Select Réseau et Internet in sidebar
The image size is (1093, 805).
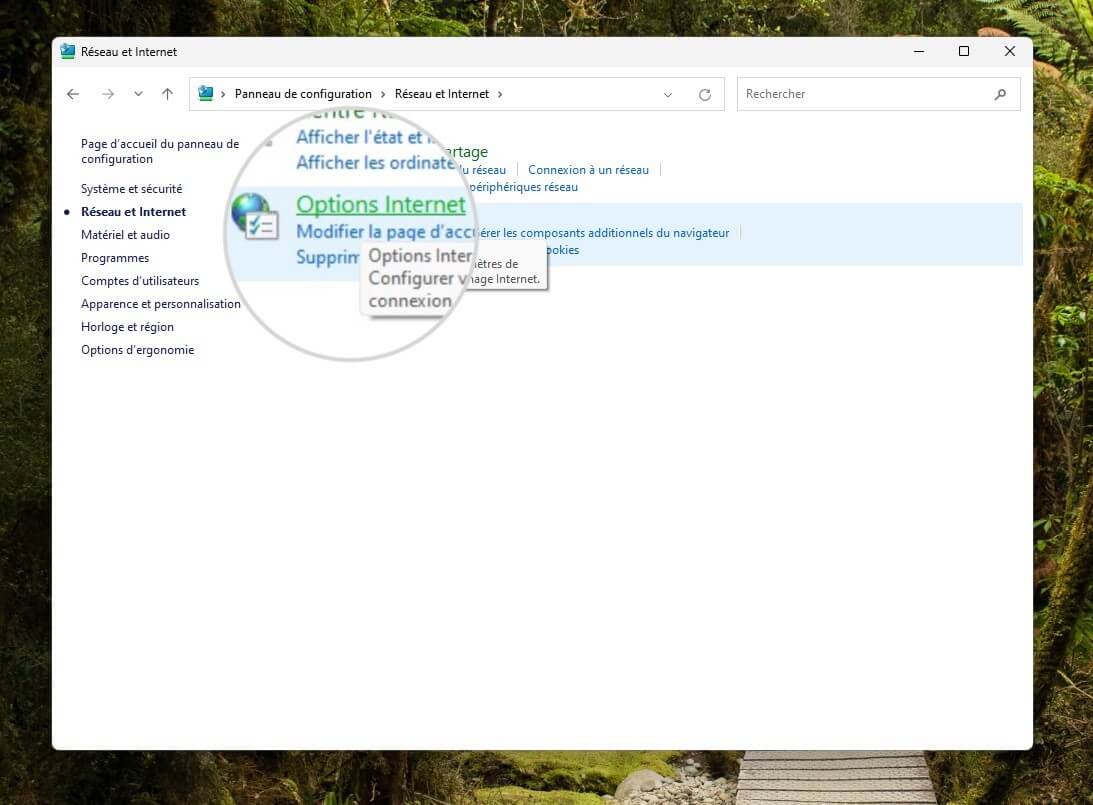coord(133,212)
